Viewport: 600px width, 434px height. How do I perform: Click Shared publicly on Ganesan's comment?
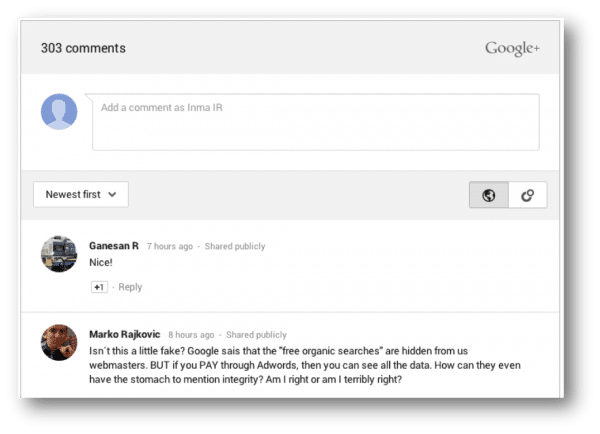click(235, 246)
